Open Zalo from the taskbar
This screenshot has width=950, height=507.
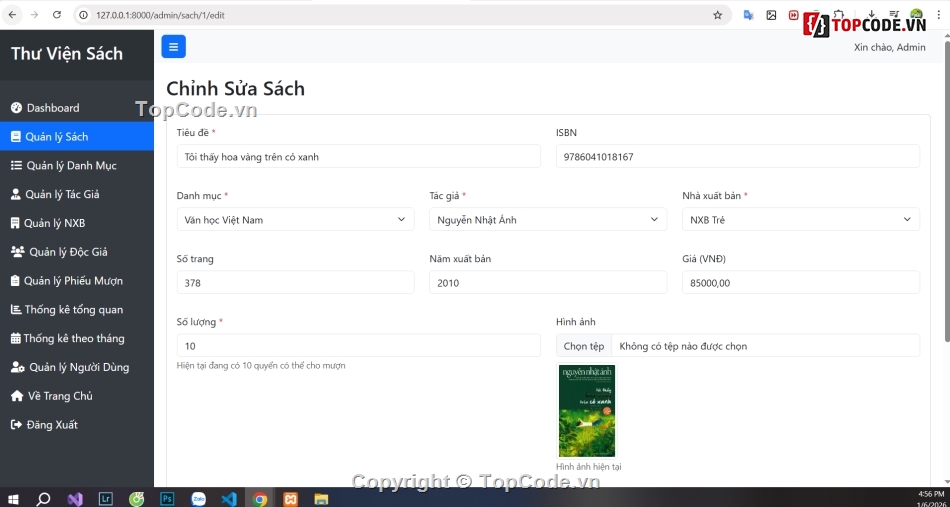point(198,499)
